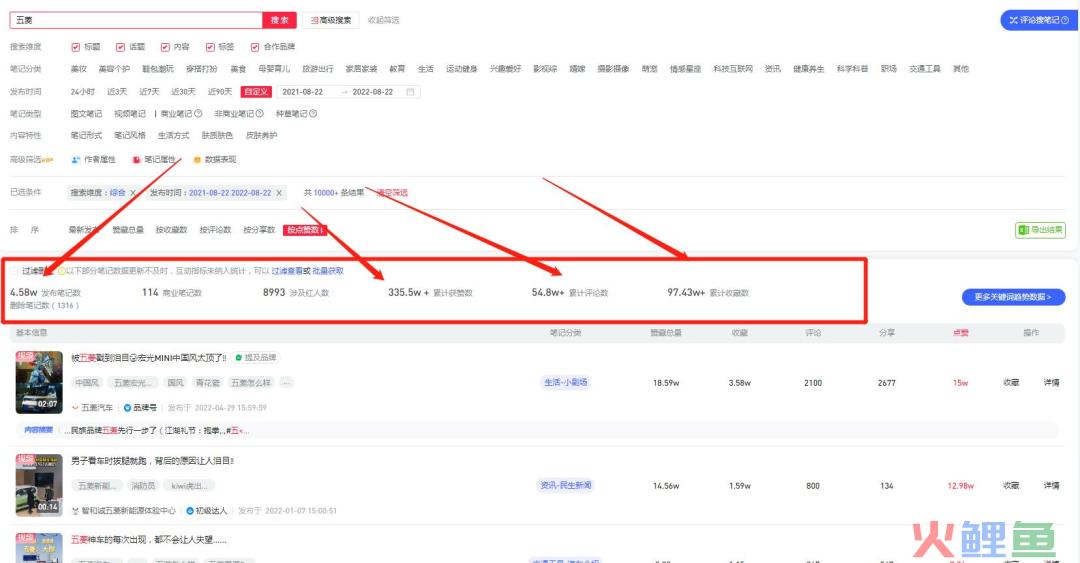Select the 旅游出行 note category
This screenshot has height=563, width=1080.
318,69
